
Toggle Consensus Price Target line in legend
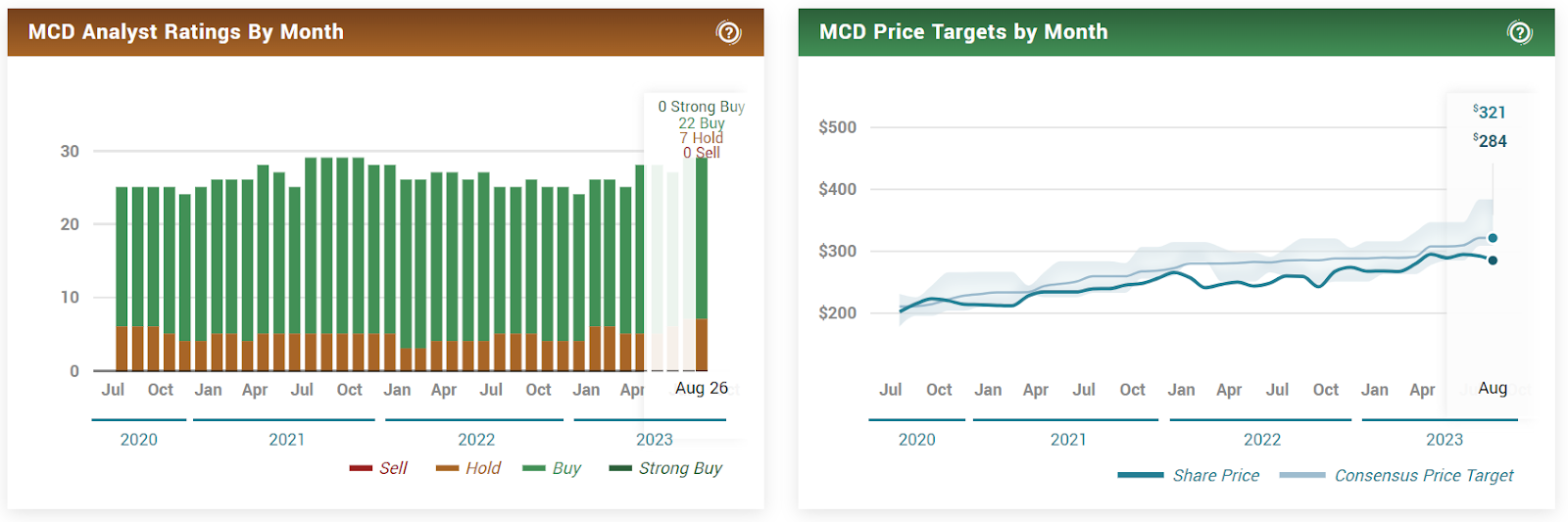pos(1396,475)
